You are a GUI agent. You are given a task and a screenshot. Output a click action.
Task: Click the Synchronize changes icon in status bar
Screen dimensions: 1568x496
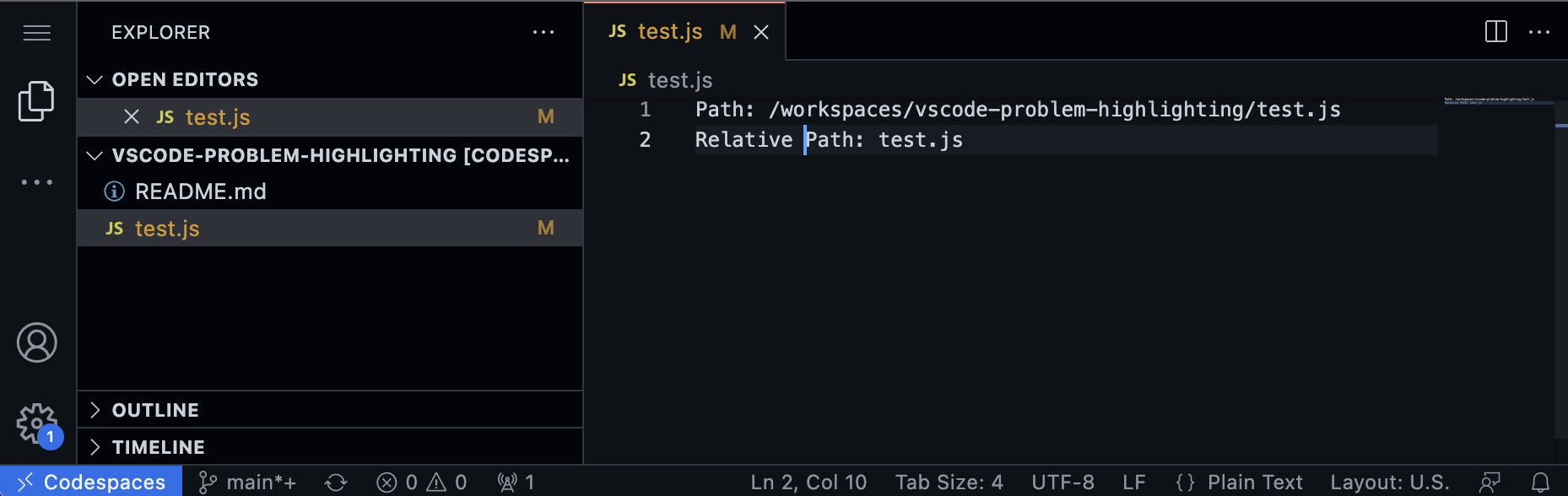[337, 482]
